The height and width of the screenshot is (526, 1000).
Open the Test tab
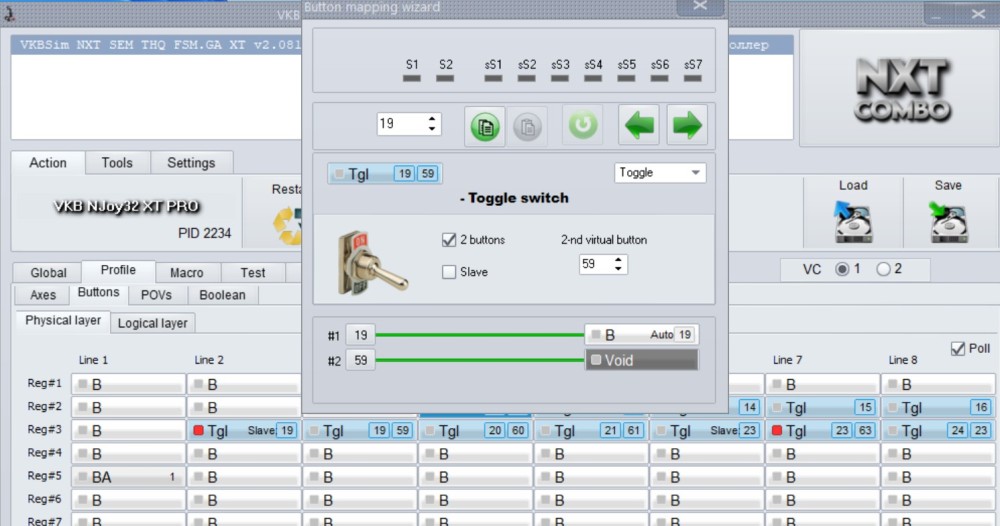click(253, 272)
